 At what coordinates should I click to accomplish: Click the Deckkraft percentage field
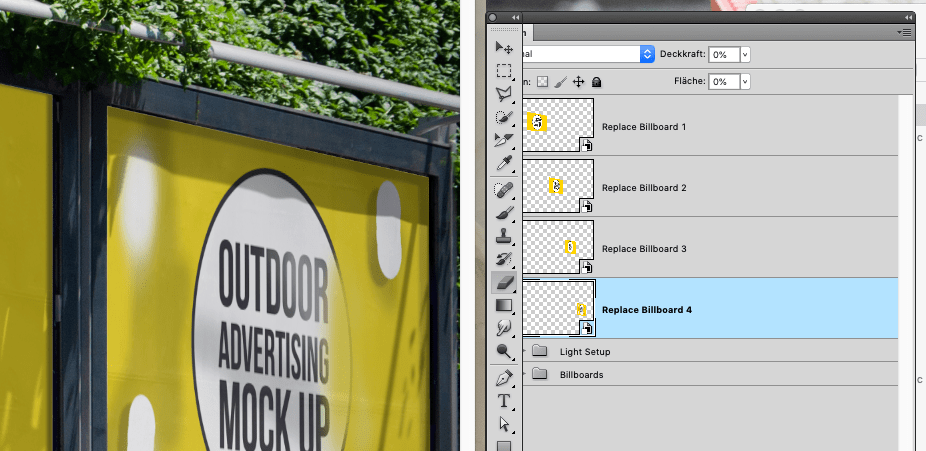tap(724, 54)
